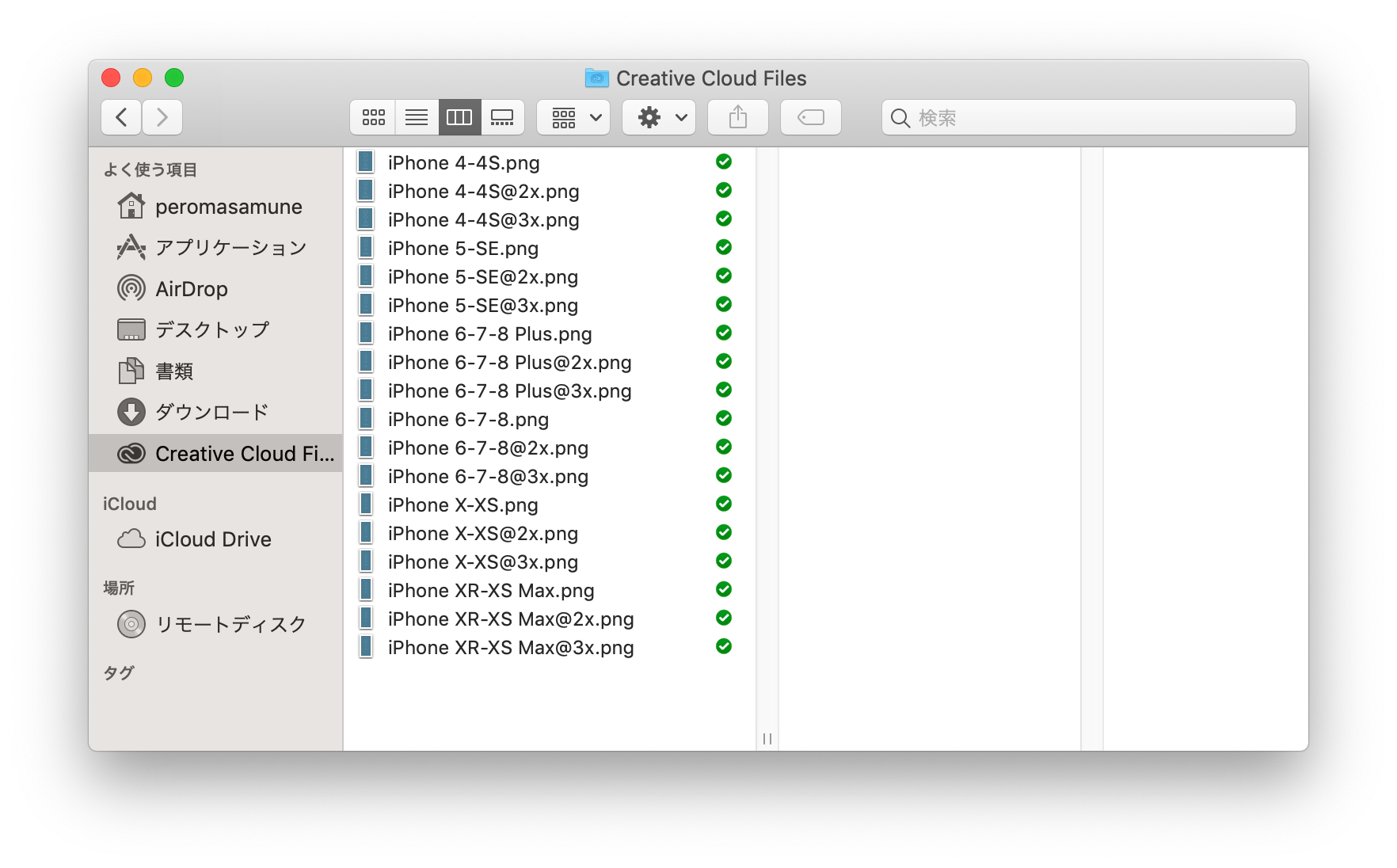Screen dimensions: 1397x868
Task: Click sync checkmark beside iPhone 6-7-8 Plus@2x.png
Action: (x=724, y=361)
